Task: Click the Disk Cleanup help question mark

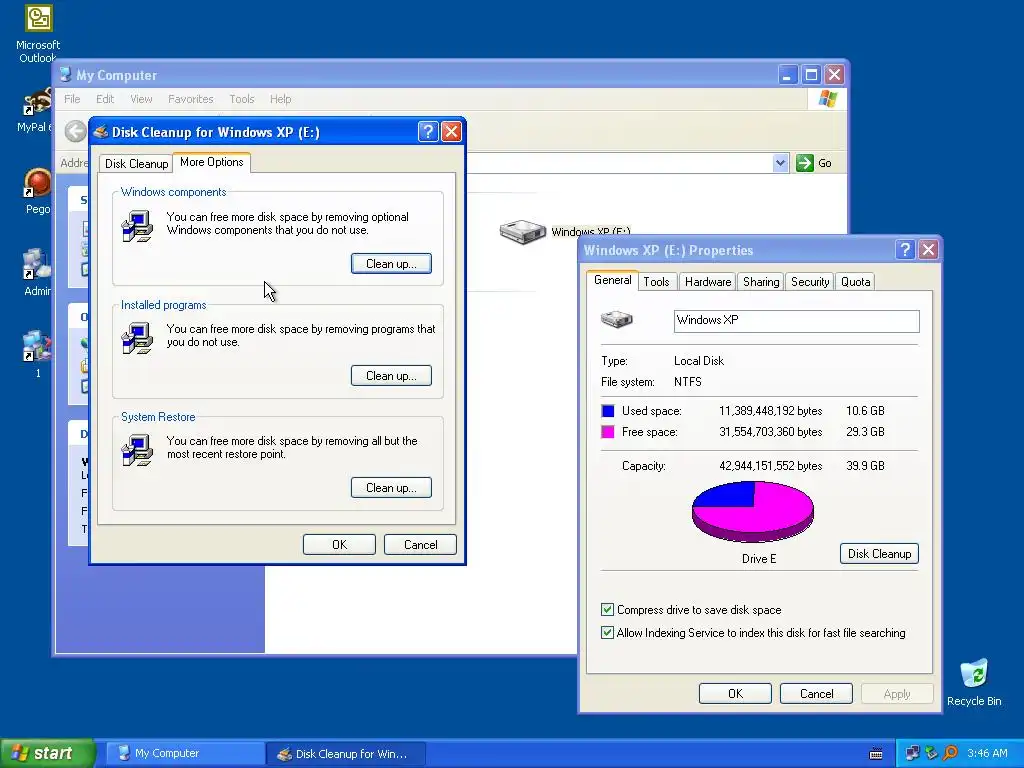Action: pos(428,132)
